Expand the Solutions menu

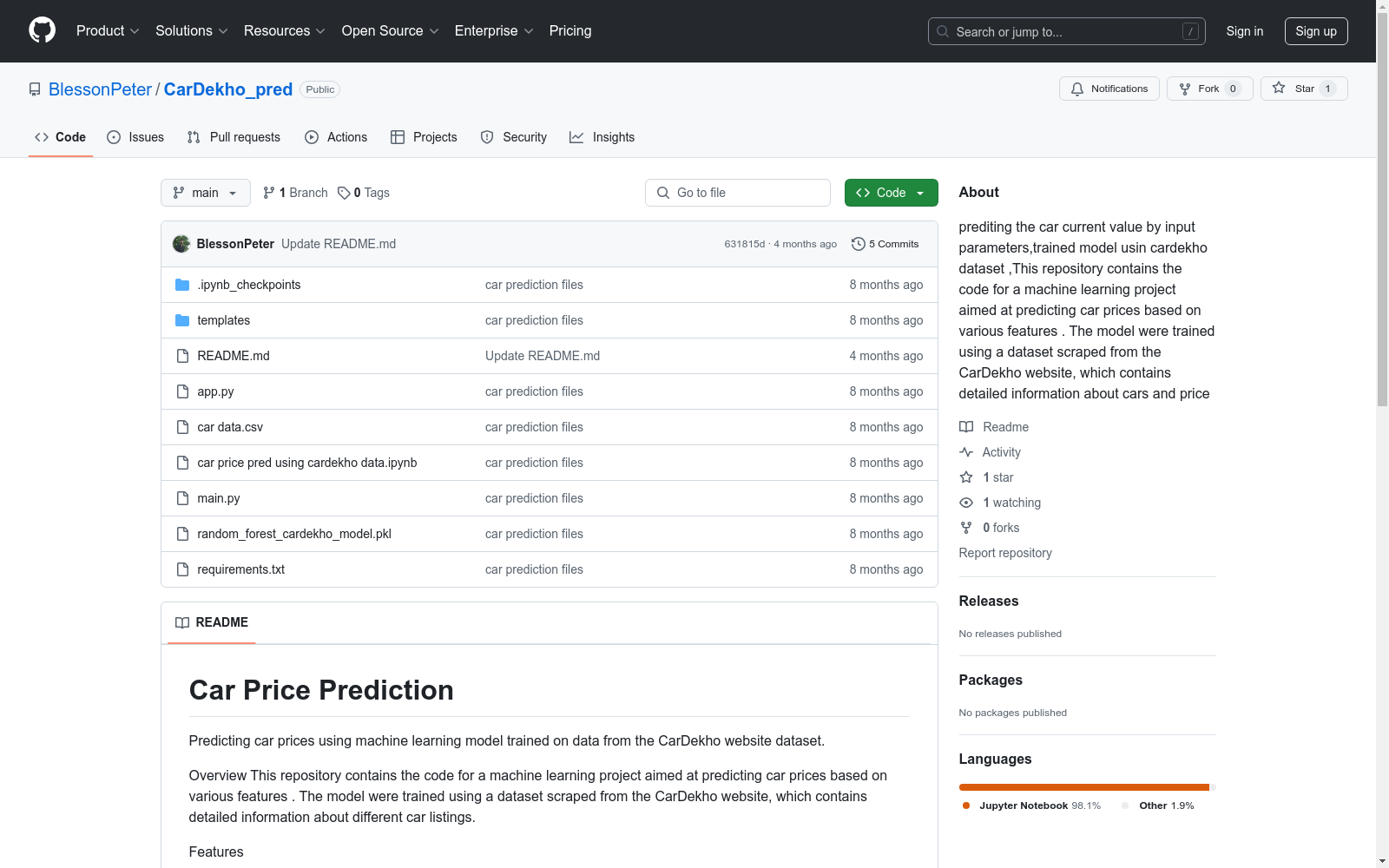tap(192, 30)
